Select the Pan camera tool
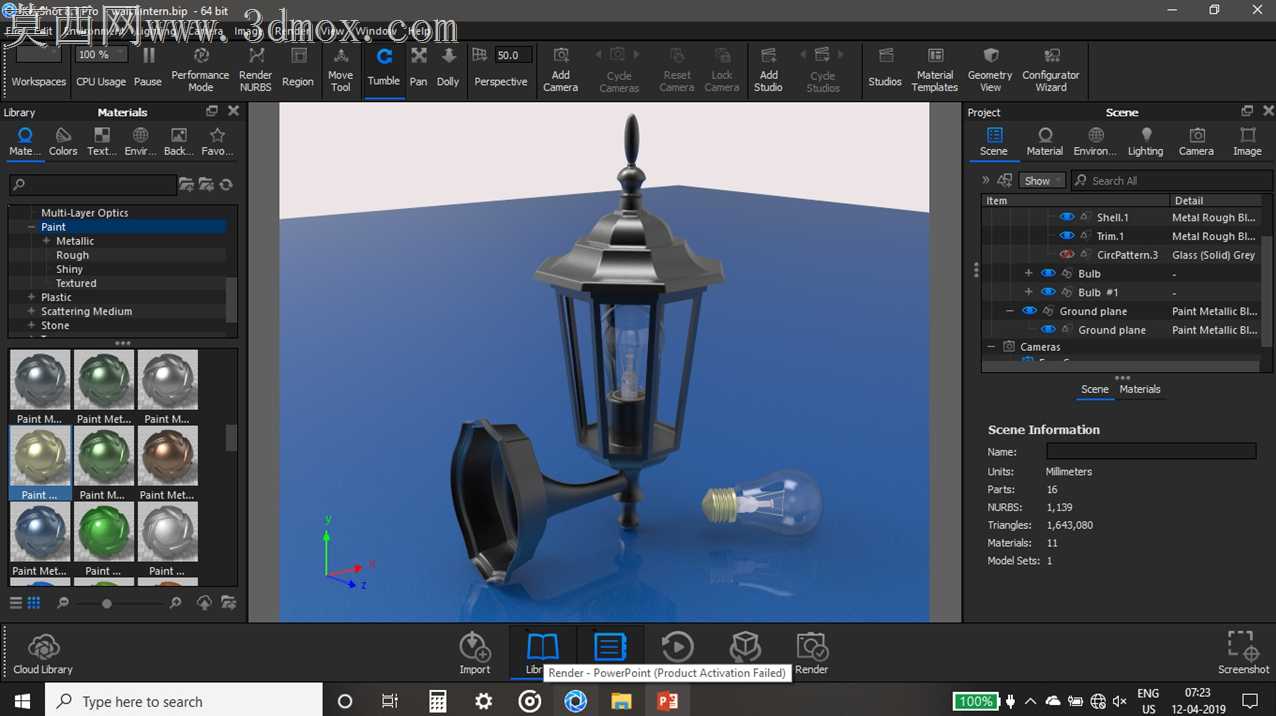The image size is (1276, 716). tap(418, 68)
